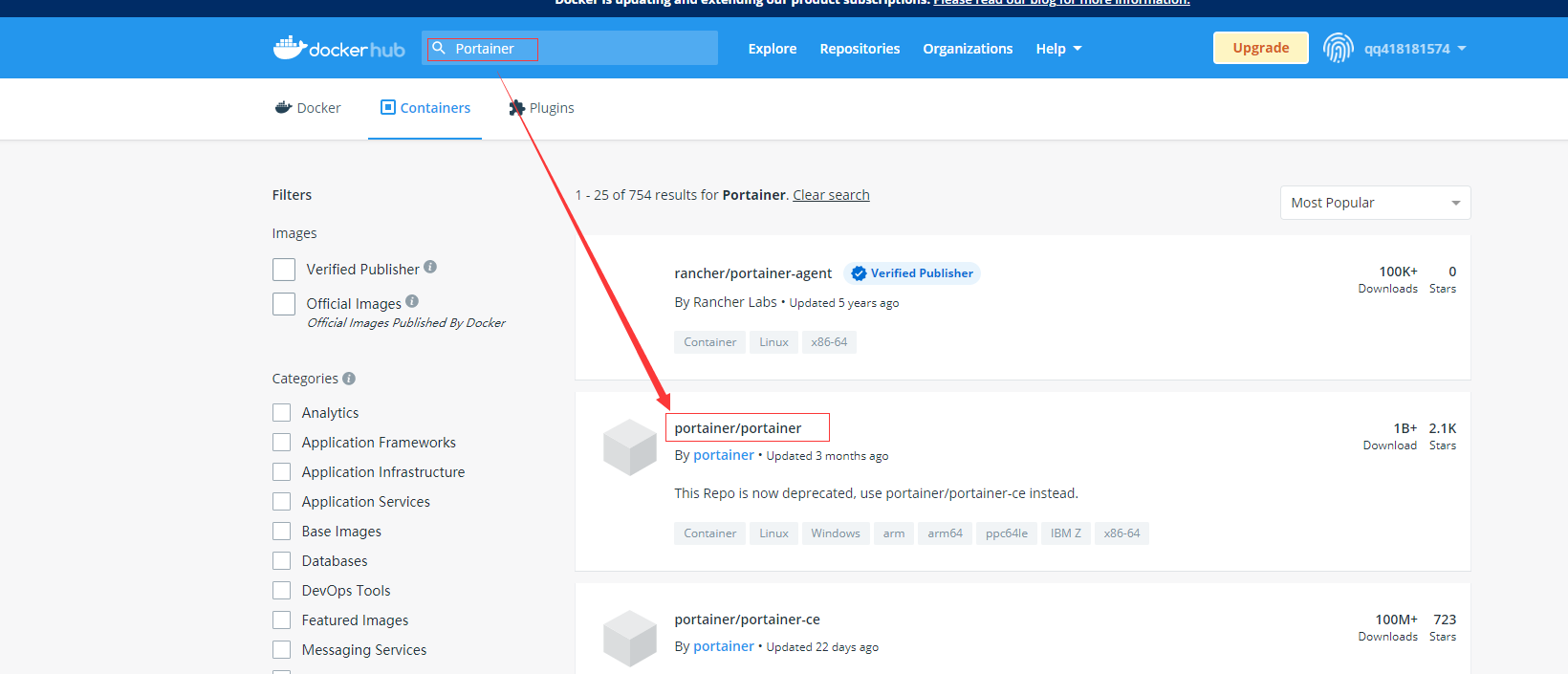Click the search magnifier icon
The image size is (1568, 674).
pyautogui.click(x=439, y=48)
